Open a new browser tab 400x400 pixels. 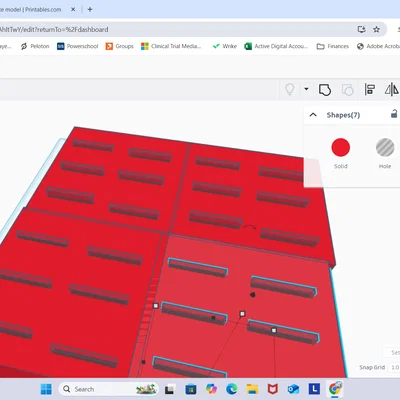pos(90,9)
